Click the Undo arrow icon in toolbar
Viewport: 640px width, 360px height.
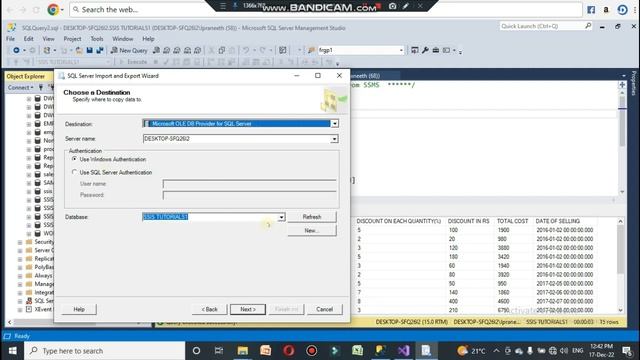[246, 50]
